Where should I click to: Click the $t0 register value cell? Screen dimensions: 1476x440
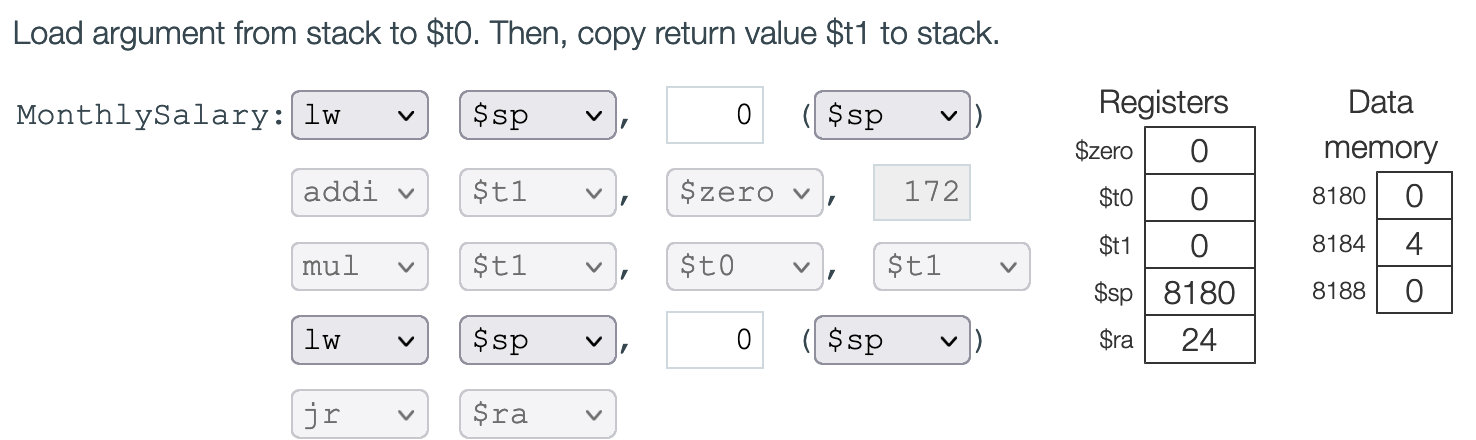coord(1199,198)
